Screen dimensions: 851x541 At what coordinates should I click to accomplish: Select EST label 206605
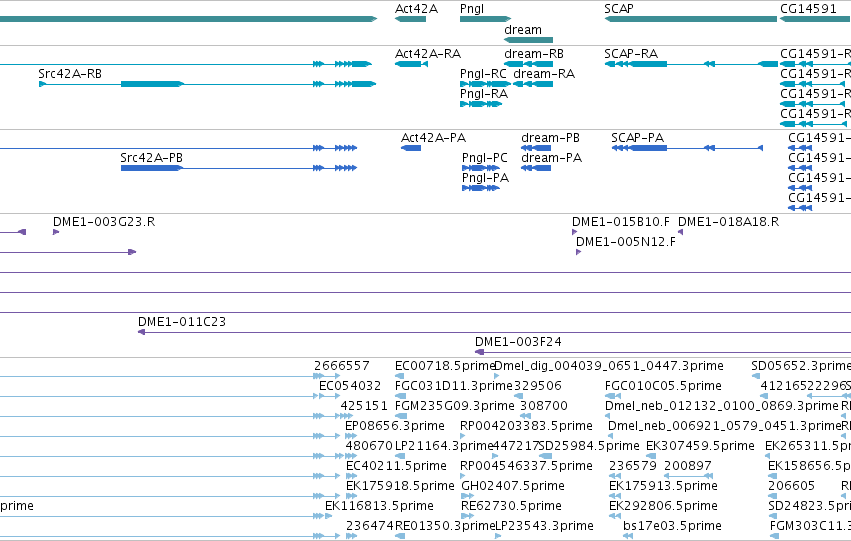(x=791, y=486)
